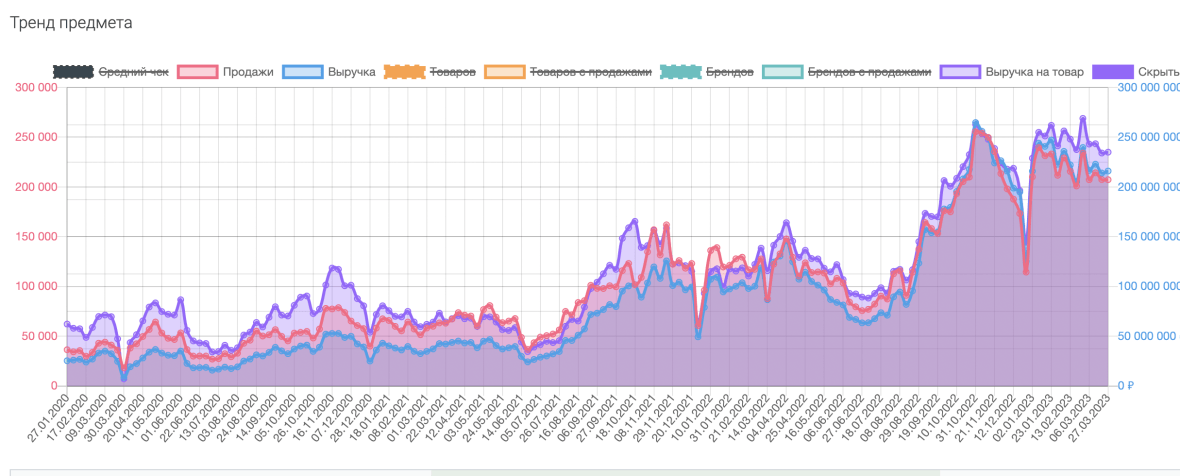
Task: Show the hidden Товаров series in legend
Action: [x=430, y=72]
